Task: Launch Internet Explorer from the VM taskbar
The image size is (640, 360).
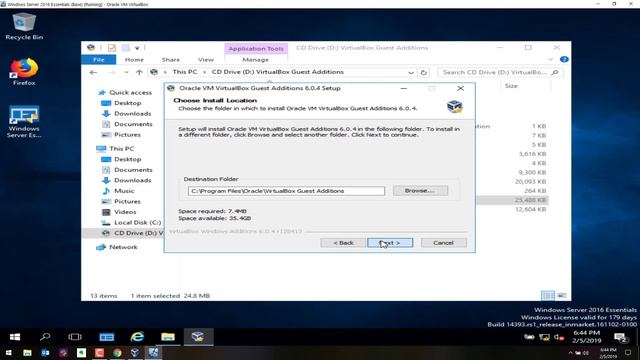Action: pos(137,337)
